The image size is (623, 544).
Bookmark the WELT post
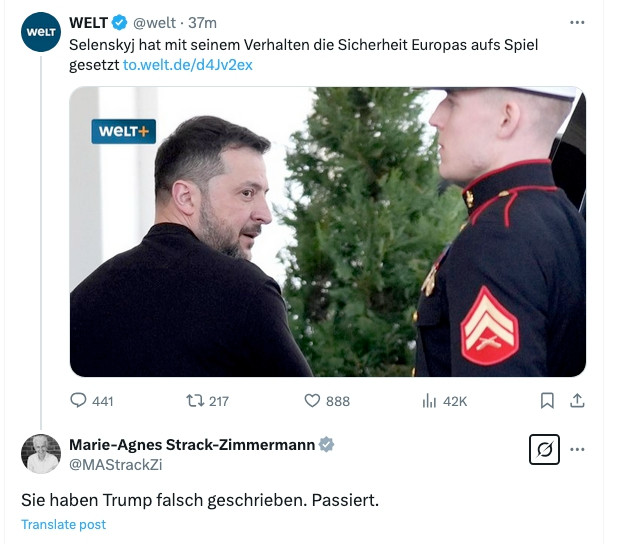(547, 401)
